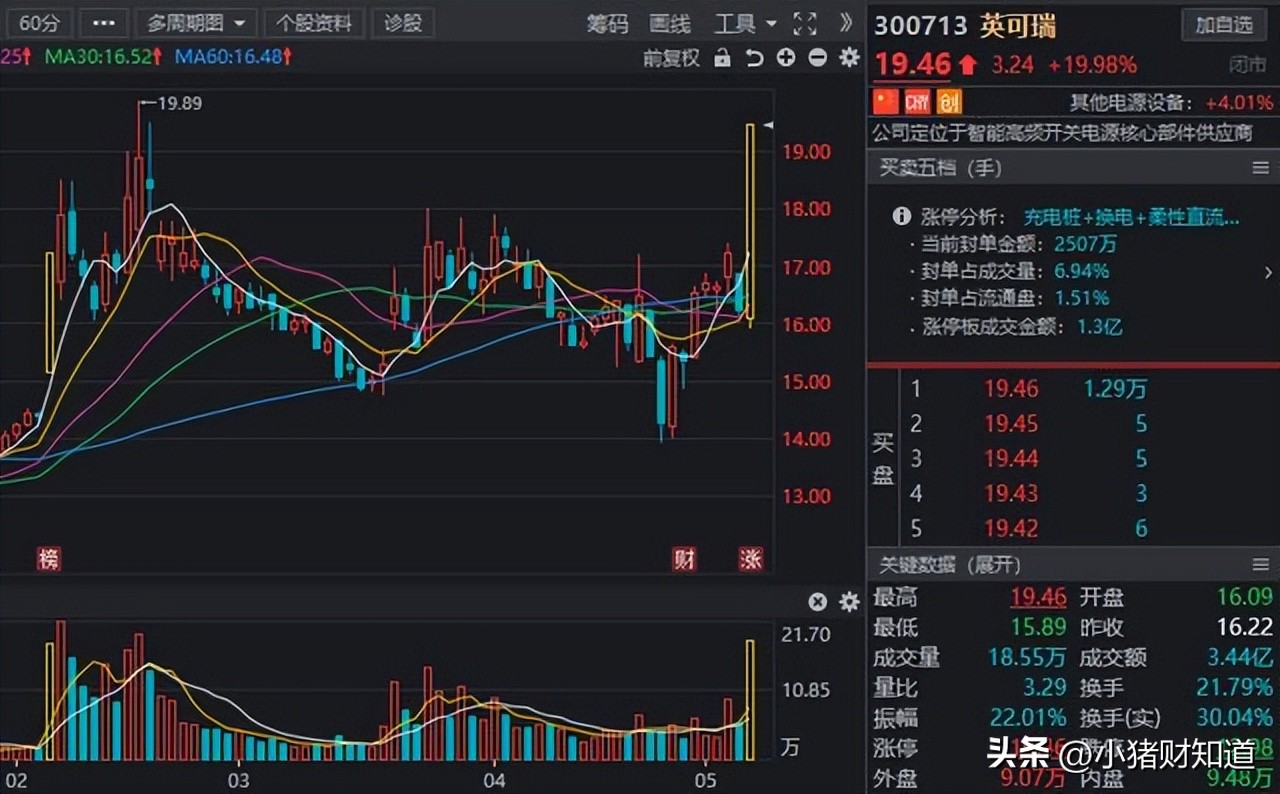
Task: Enter fullscreen chart mode
Action: 803,24
